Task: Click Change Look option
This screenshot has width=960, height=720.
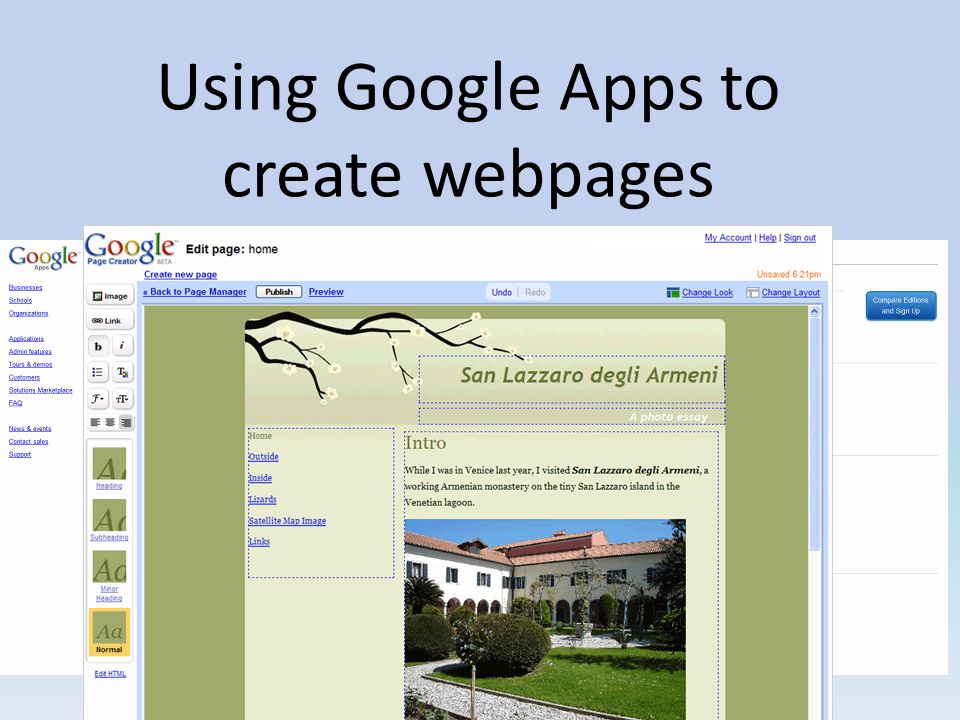Action: point(700,293)
